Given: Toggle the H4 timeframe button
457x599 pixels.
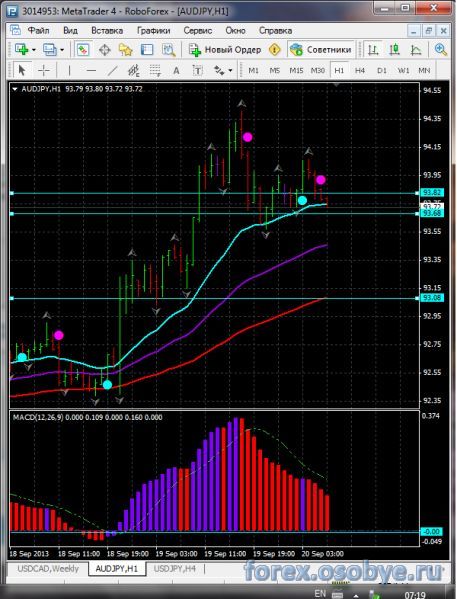Looking at the screenshot, I should (360, 70).
